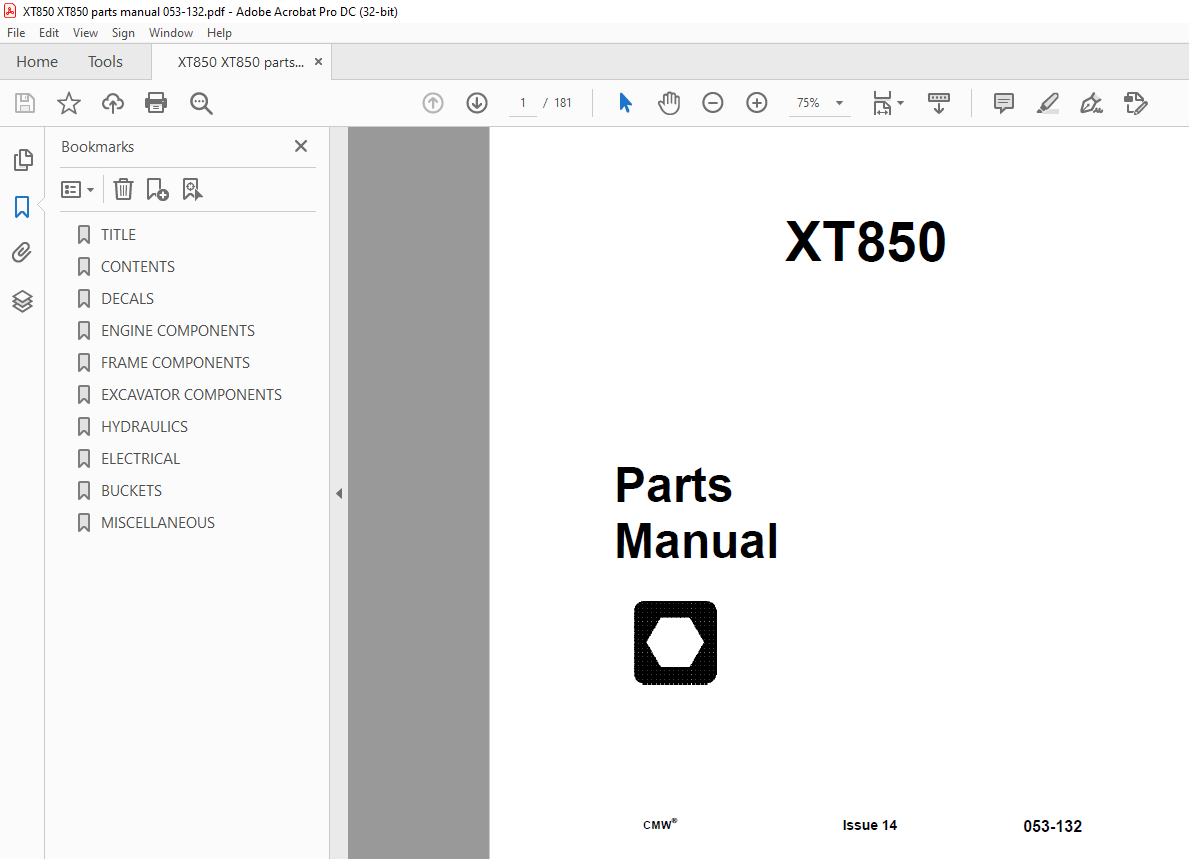This screenshot has height=859, width=1189.
Task: Click the Save file icon
Action: coord(25,103)
